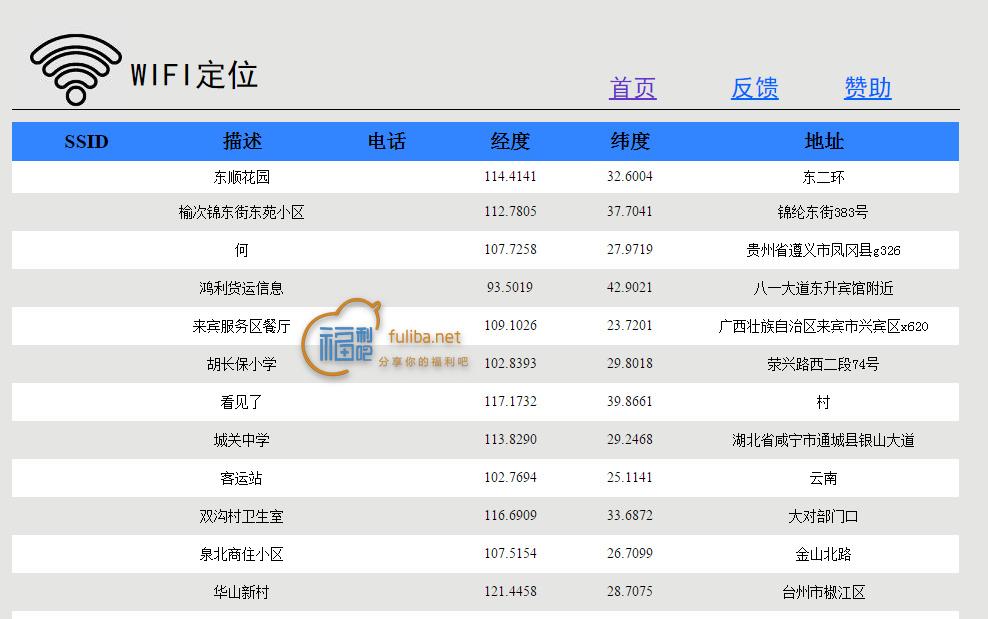Click latitude value 29.8018
Viewport: 988px width, 619px height.
[630, 363]
